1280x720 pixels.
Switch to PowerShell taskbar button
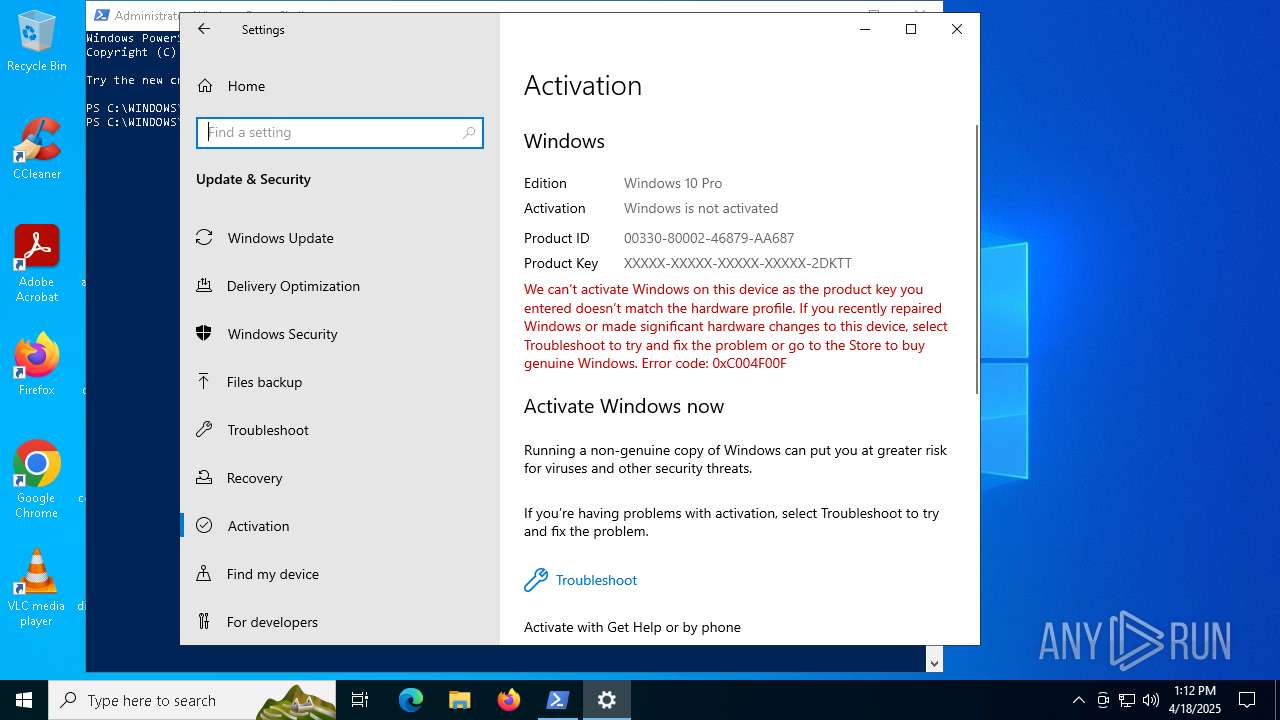tap(558, 700)
